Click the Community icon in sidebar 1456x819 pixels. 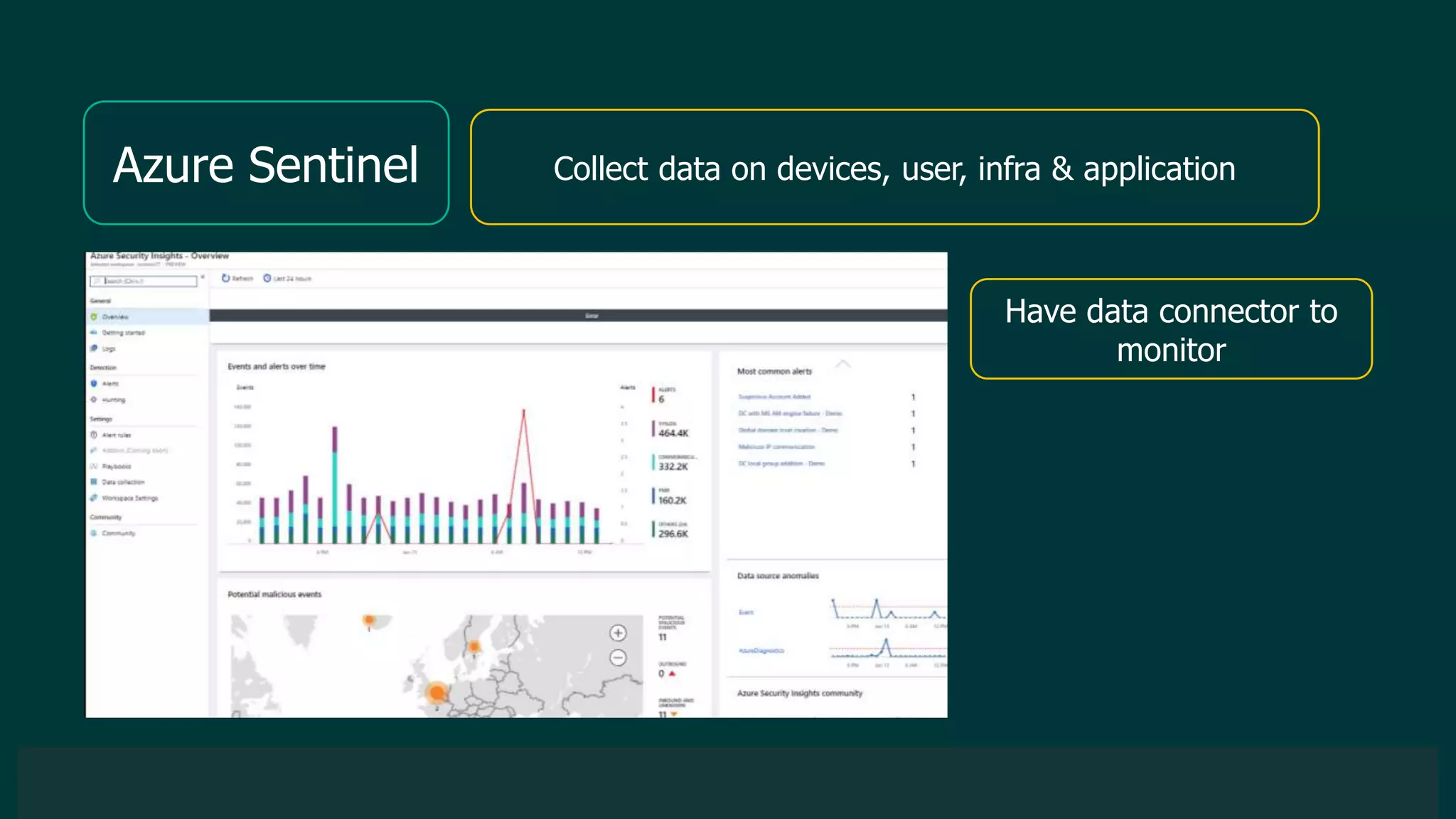(94, 533)
